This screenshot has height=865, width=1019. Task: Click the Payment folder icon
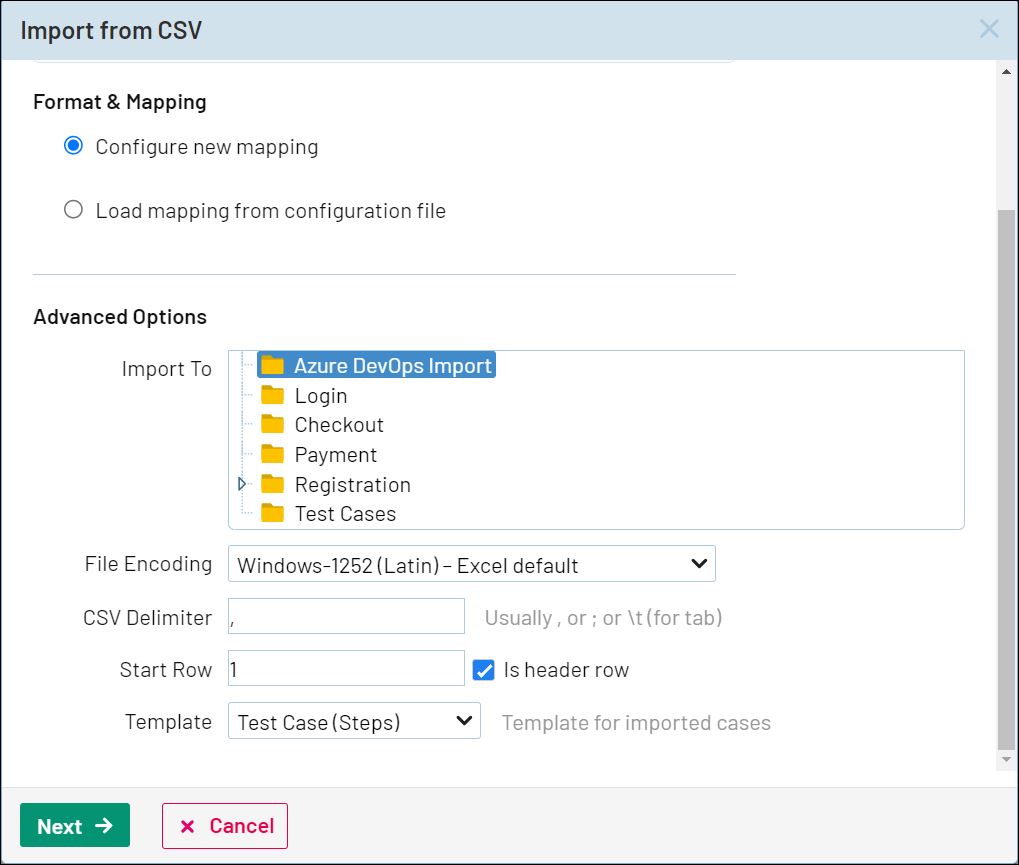272,454
